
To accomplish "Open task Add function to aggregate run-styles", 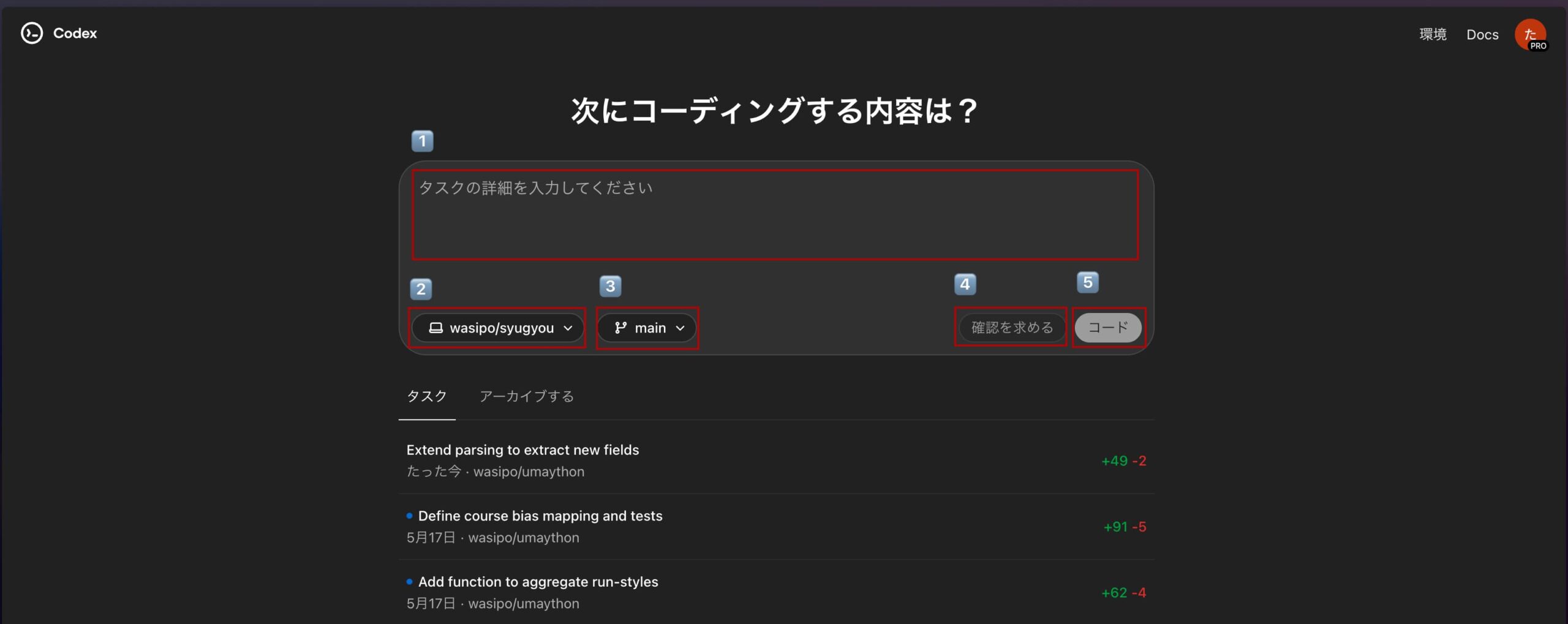I will (x=776, y=592).
